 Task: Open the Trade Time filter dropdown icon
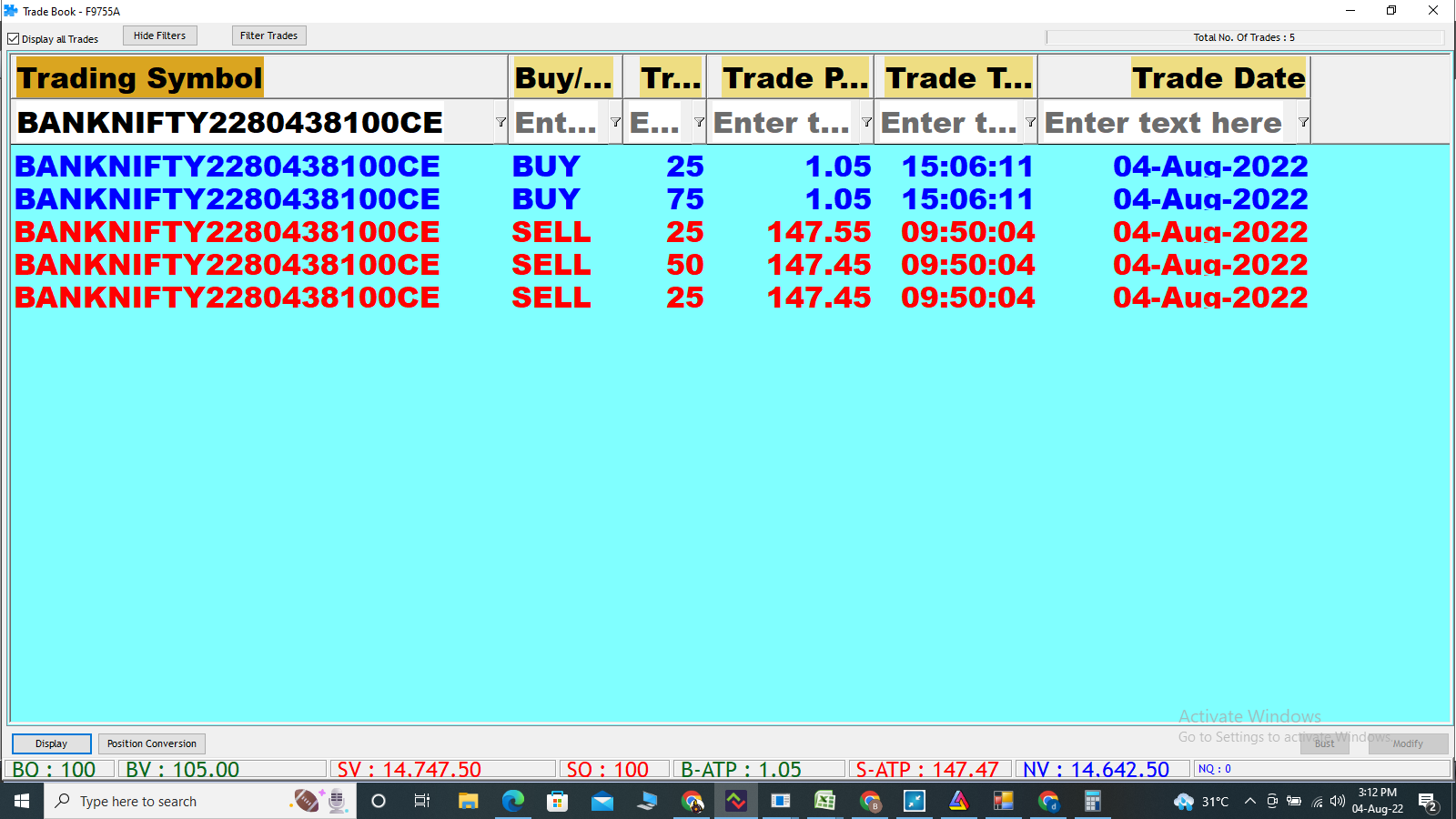click(x=1030, y=122)
